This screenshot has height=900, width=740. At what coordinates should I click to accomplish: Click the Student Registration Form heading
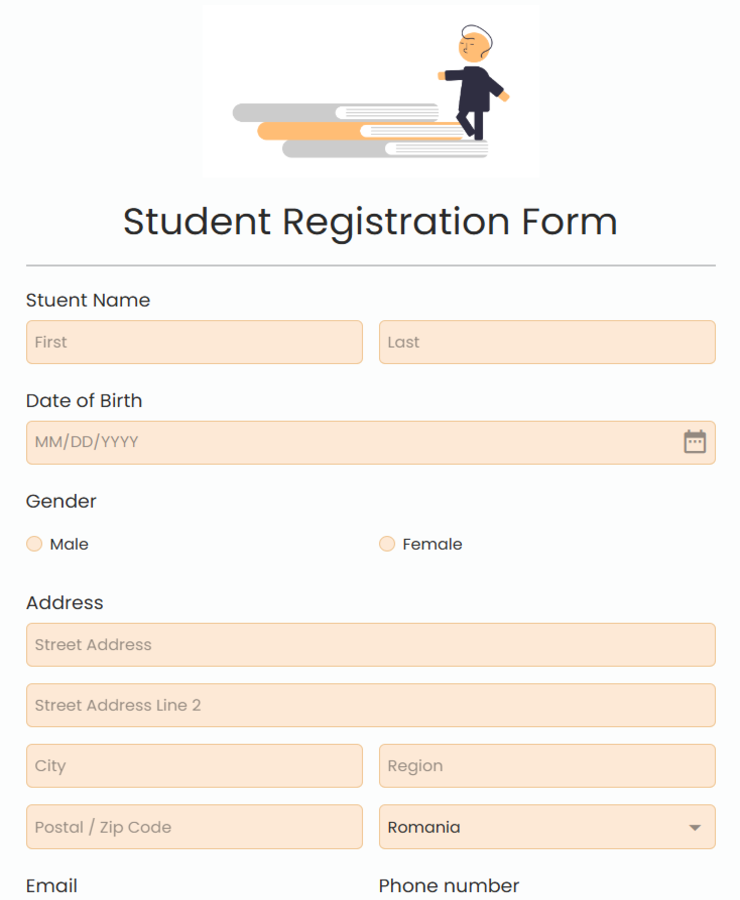coord(370,221)
